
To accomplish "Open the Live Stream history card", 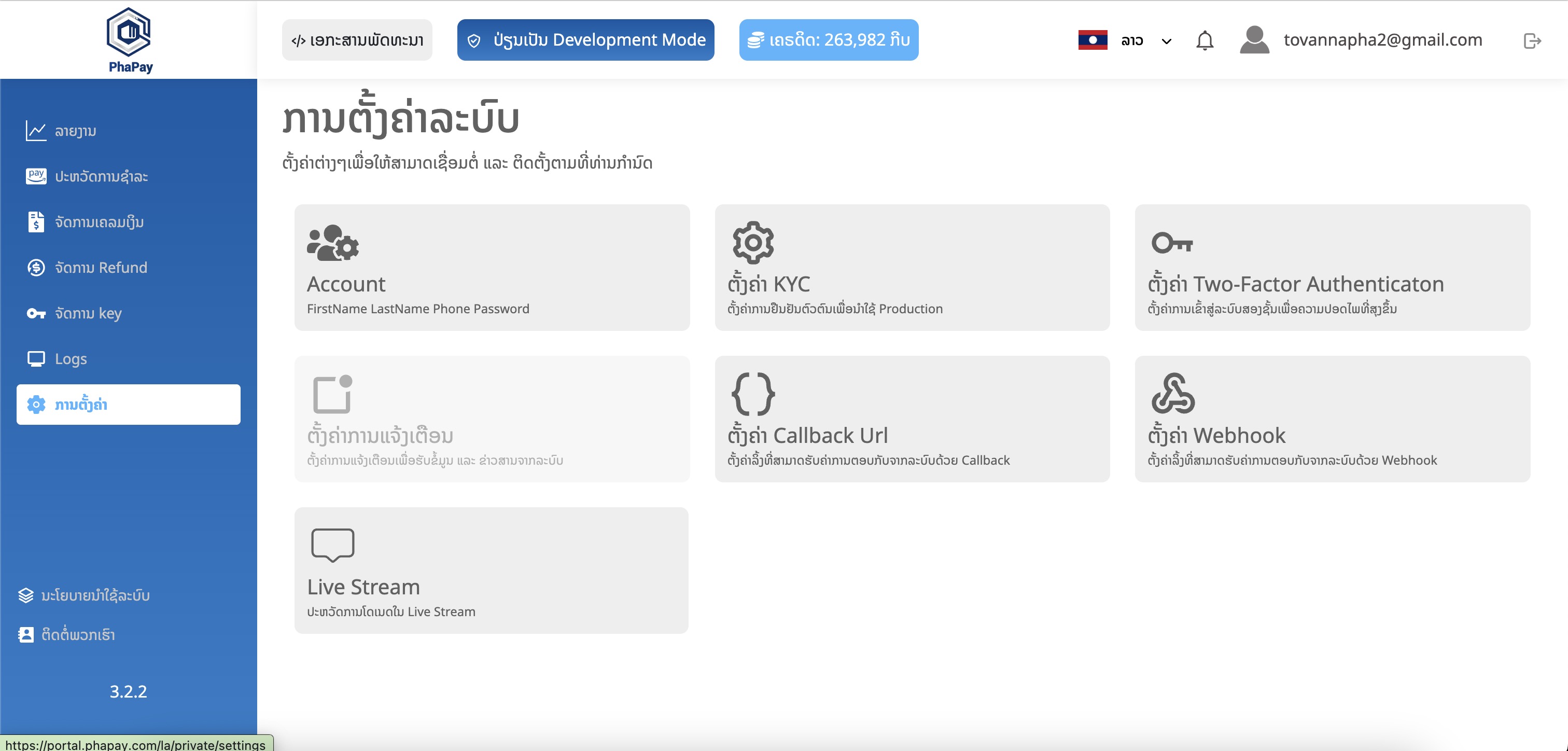I will click(x=491, y=571).
